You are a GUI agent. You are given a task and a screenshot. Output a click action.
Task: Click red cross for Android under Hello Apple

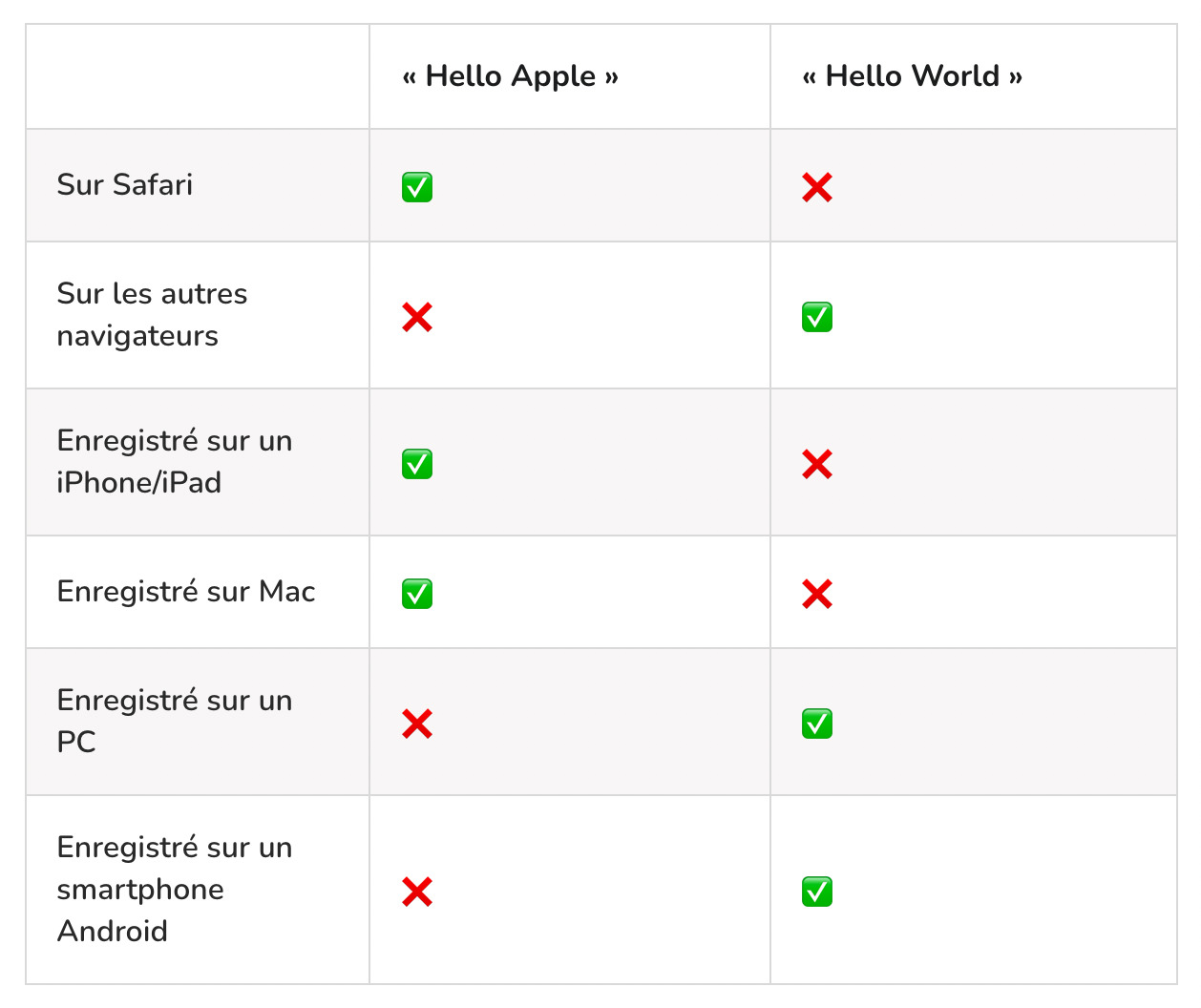coord(417,892)
